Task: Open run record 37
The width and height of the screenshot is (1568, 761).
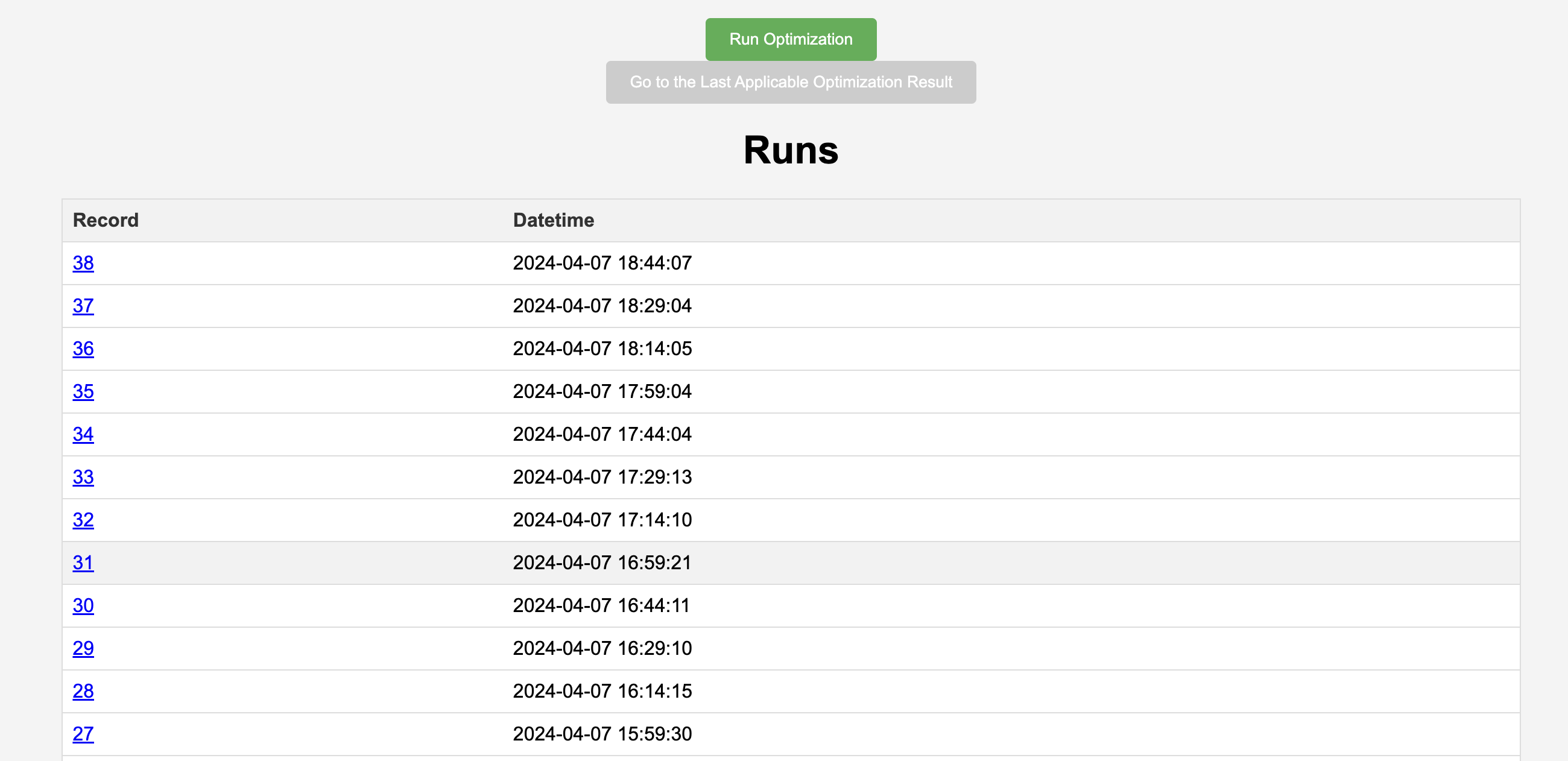Action: [83, 306]
